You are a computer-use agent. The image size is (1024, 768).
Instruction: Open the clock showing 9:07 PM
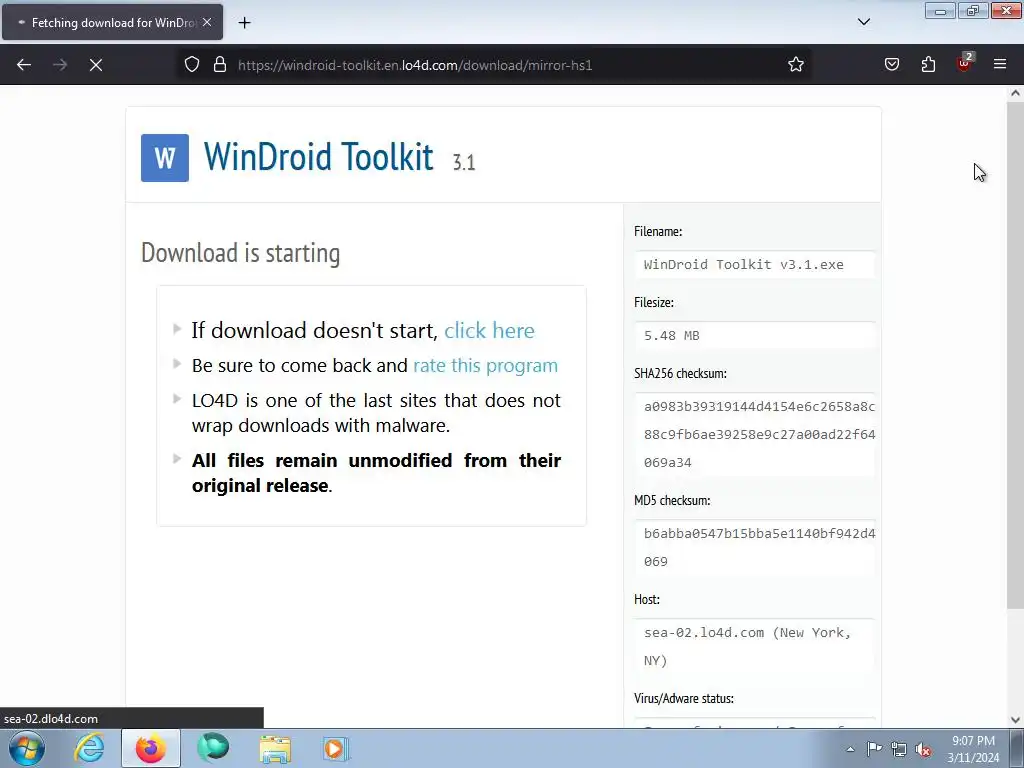coord(973,749)
